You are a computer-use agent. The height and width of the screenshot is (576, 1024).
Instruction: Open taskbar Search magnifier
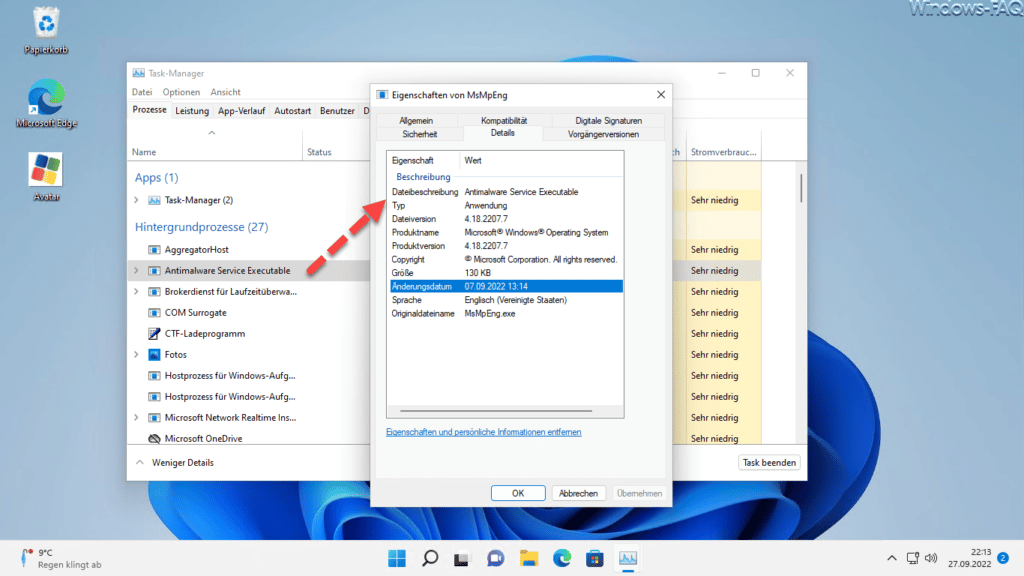click(430, 558)
